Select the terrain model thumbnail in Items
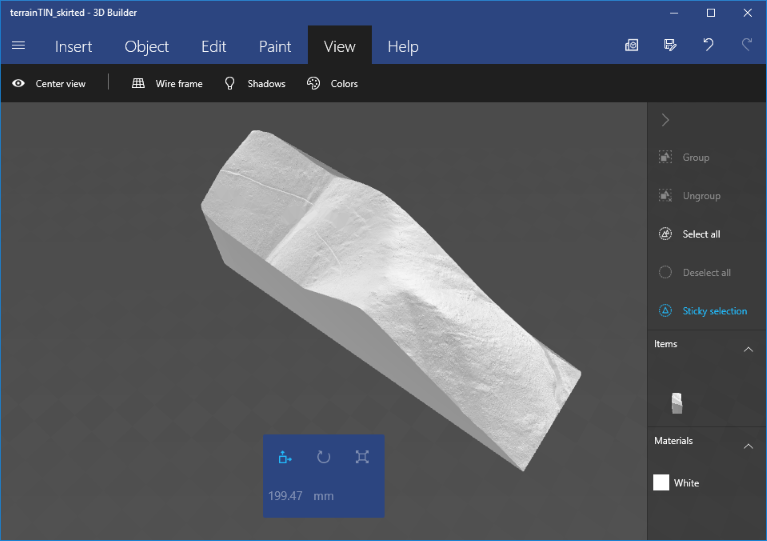Viewport: 767px width, 541px height. point(677,402)
